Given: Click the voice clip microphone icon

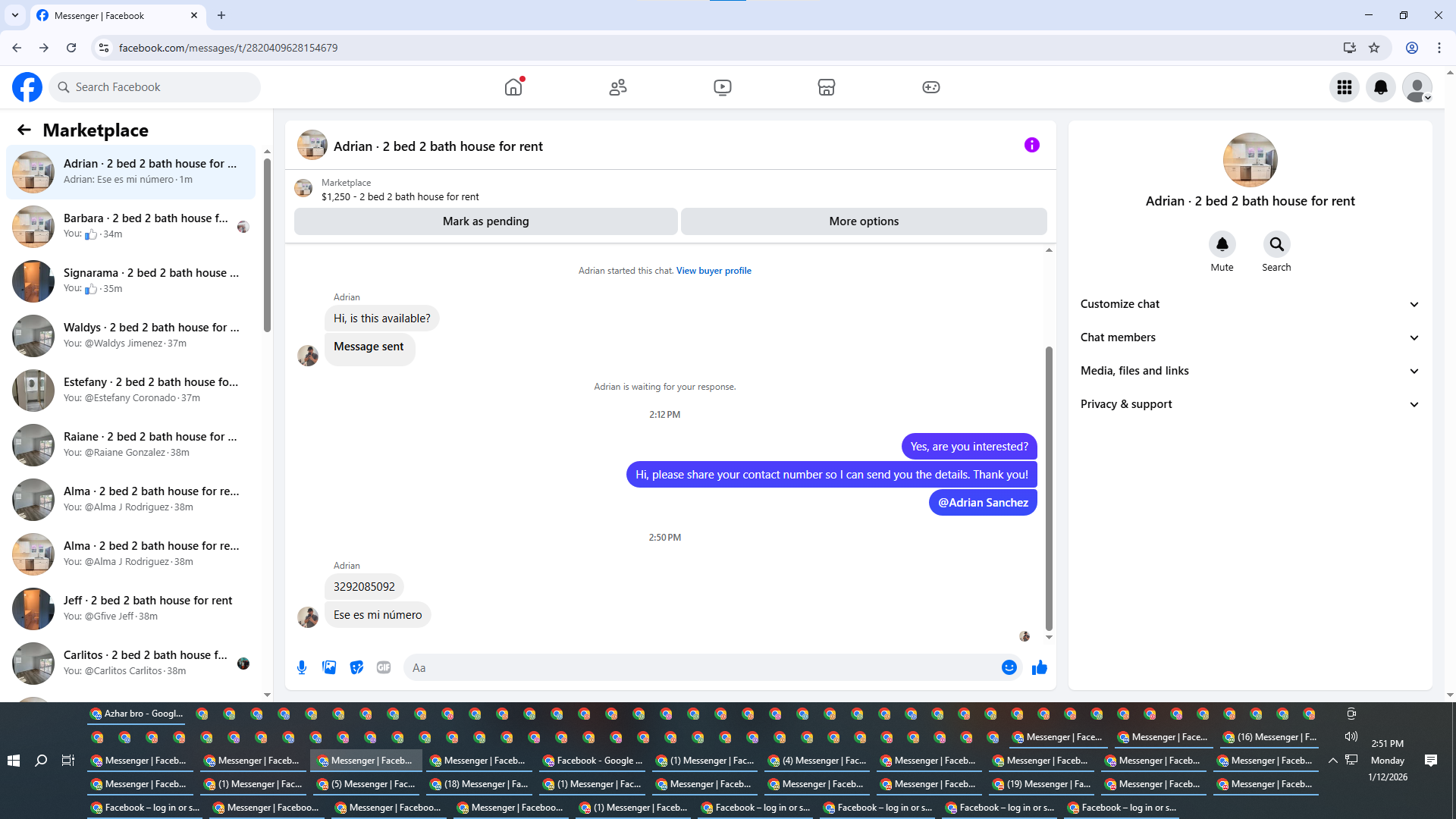Looking at the screenshot, I should [302, 667].
